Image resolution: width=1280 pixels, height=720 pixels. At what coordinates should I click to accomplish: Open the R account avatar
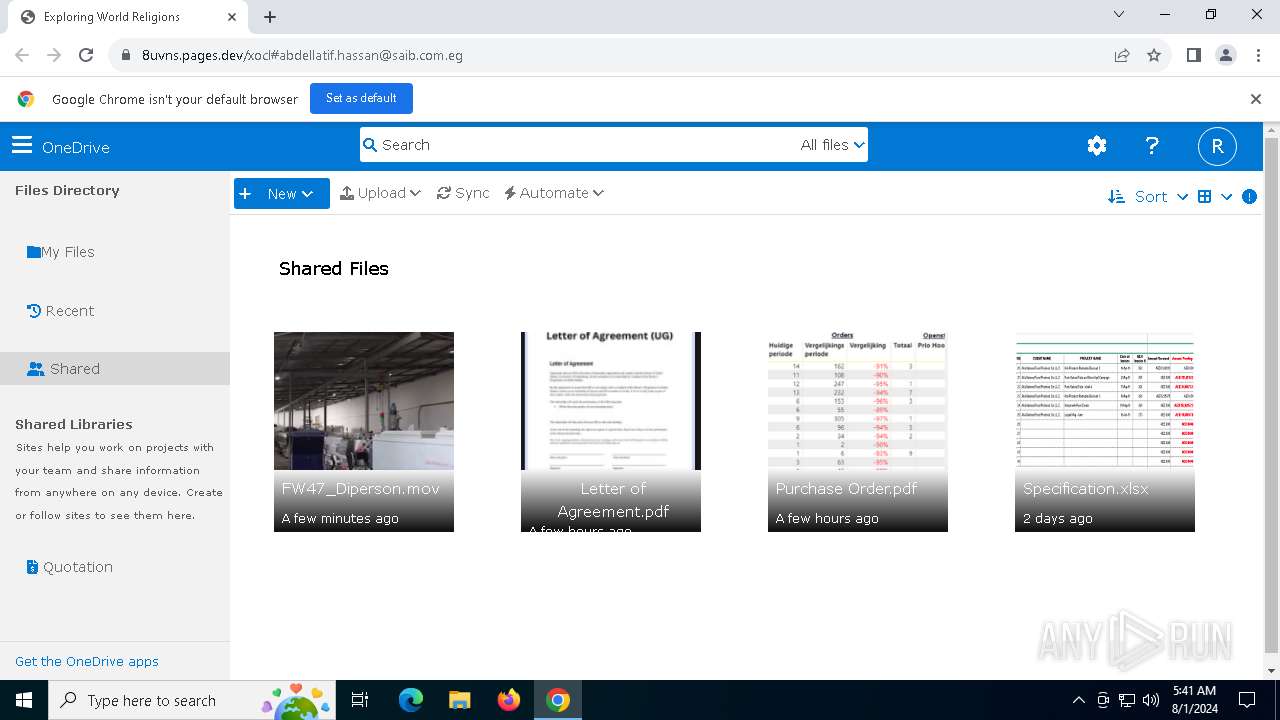point(1217,146)
